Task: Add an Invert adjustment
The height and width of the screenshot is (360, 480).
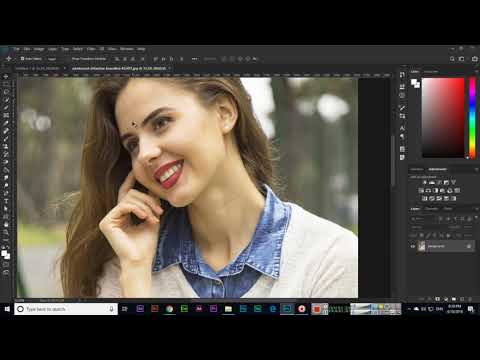Action: click(425, 198)
